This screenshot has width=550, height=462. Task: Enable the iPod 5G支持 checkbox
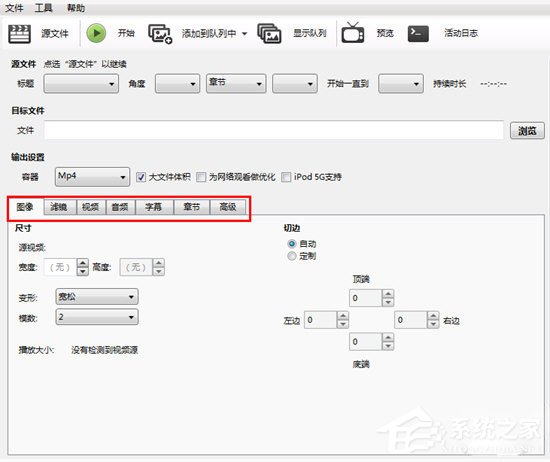tap(286, 177)
